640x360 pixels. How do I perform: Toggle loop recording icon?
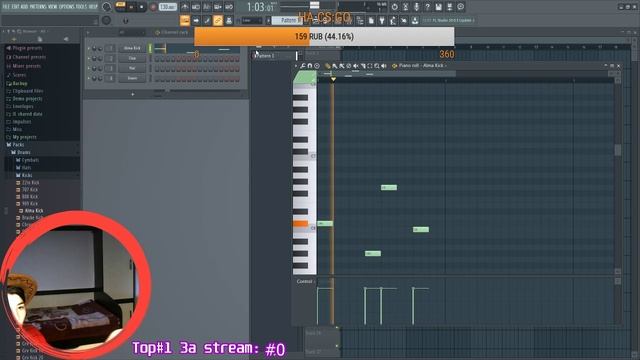pos(229,7)
